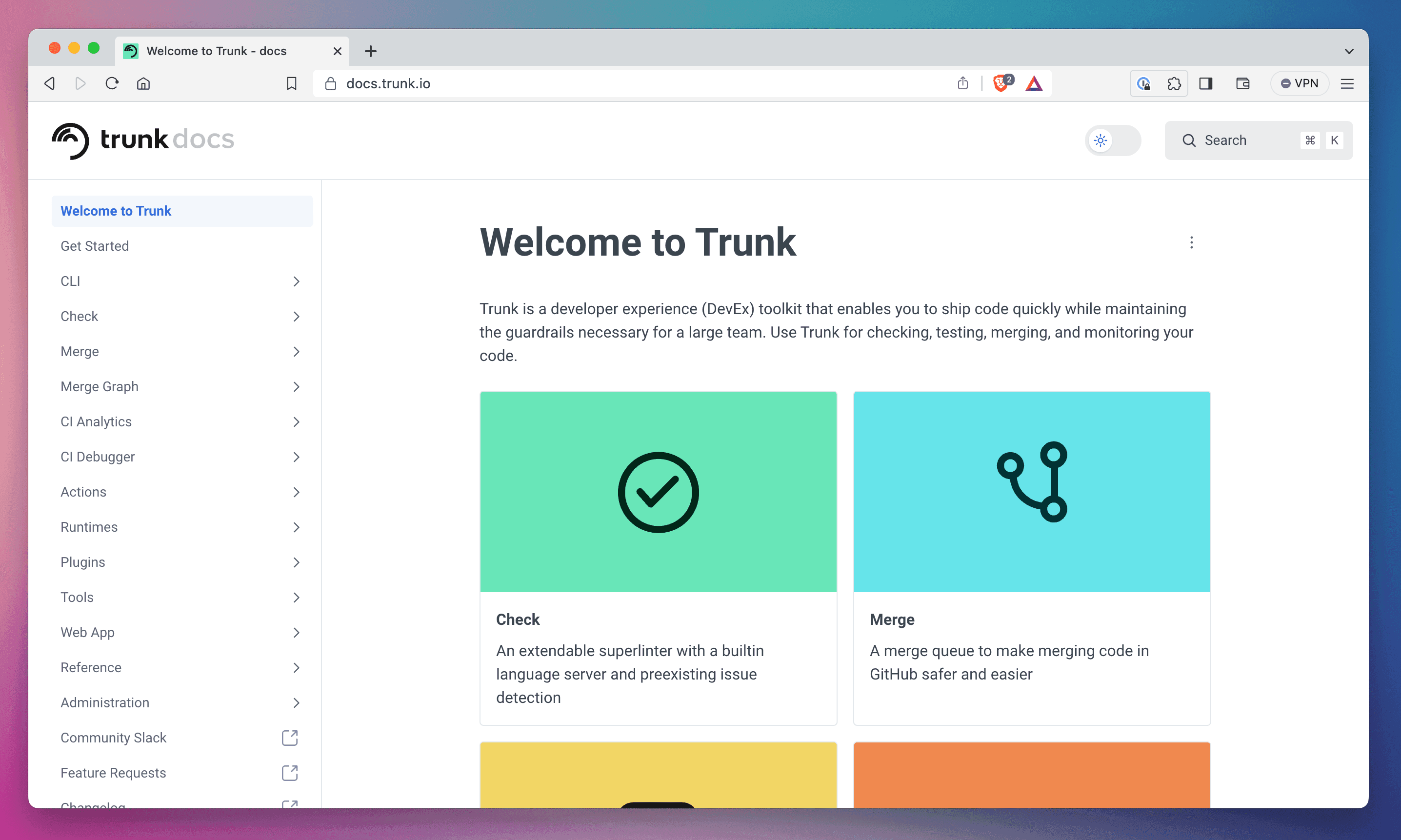The height and width of the screenshot is (840, 1401).
Task: Reload the page with the refresh icon
Action: (x=112, y=83)
